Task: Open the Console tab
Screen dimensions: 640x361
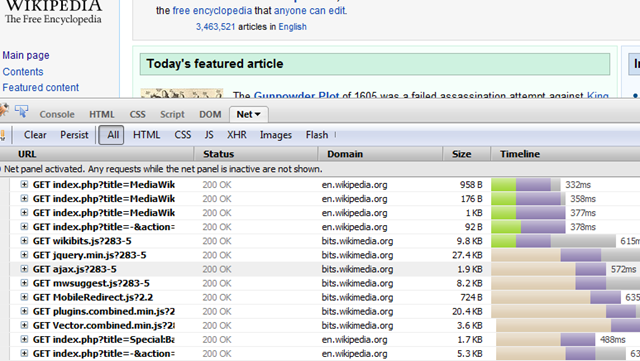Action: point(57,114)
